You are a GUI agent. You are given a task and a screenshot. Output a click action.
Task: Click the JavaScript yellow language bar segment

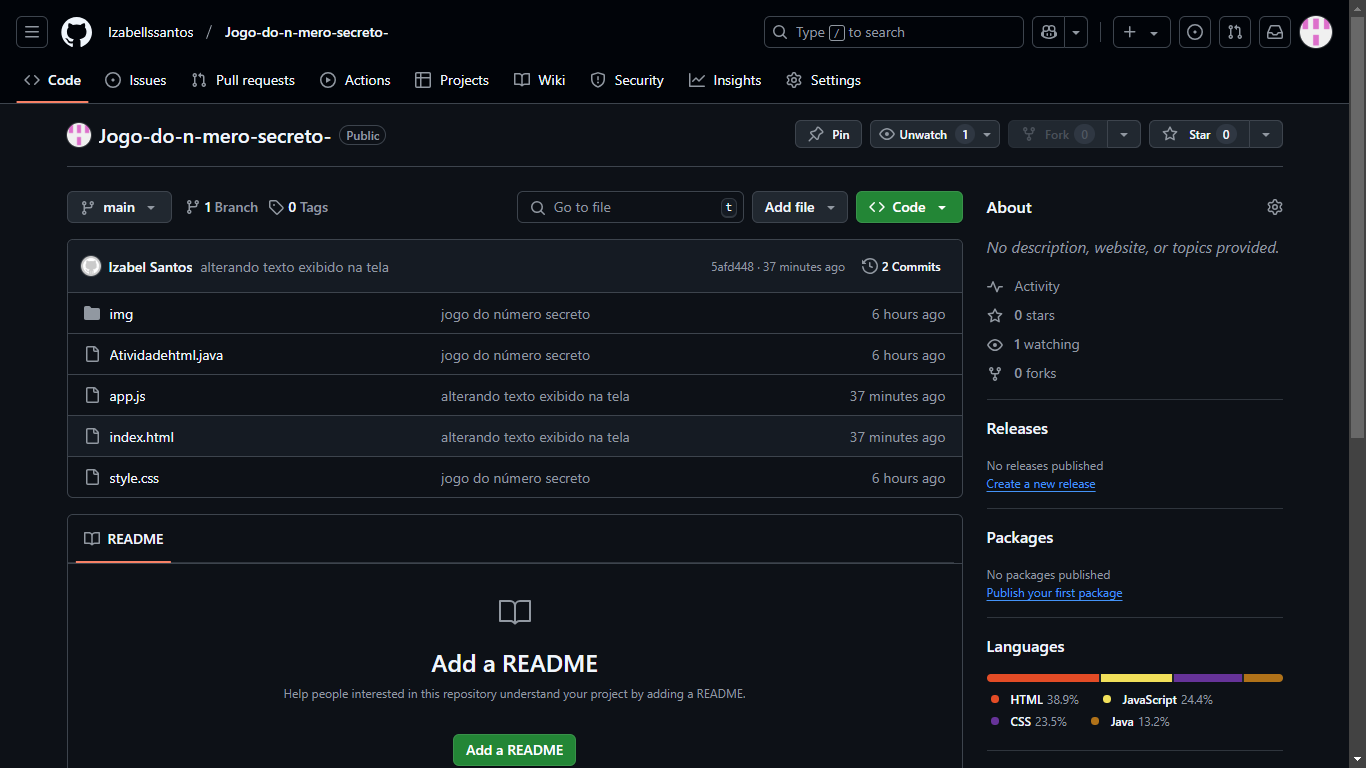point(1137,678)
